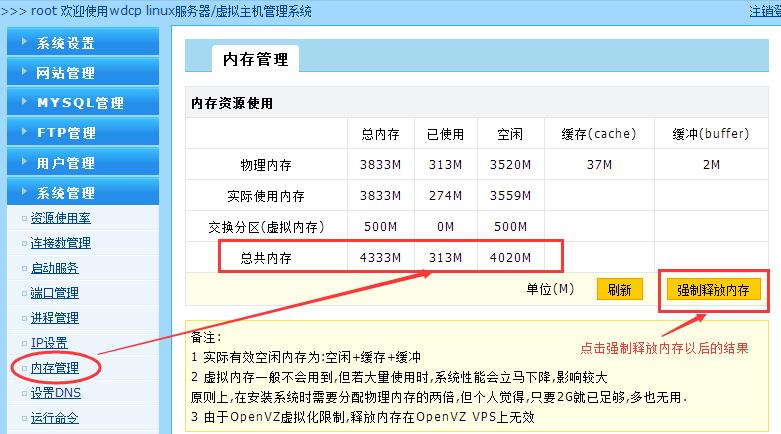The height and width of the screenshot is (434, 781).
Task: Open the 资源使用率 link
Action: [x=62, y=218]
